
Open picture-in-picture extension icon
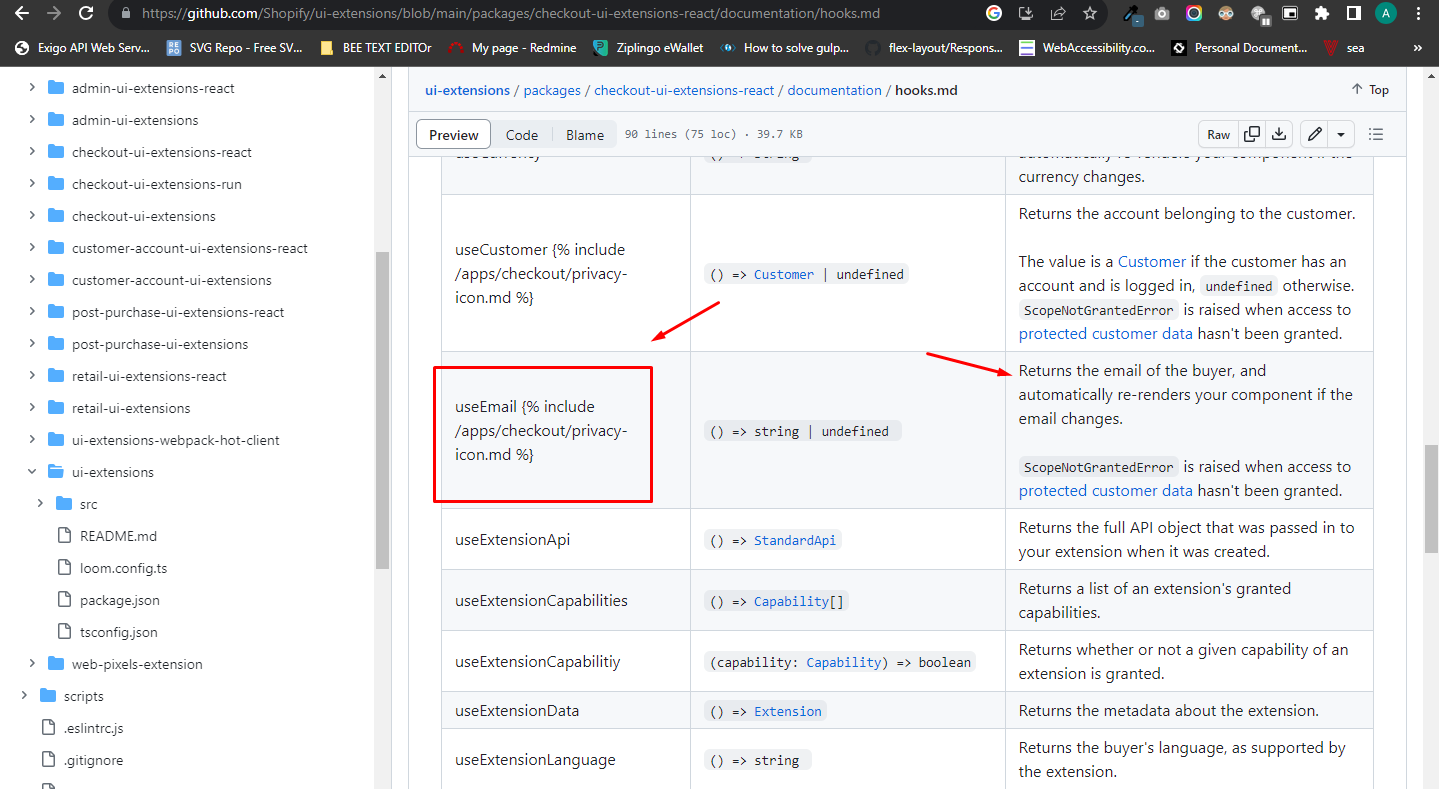pos(1290,14)
